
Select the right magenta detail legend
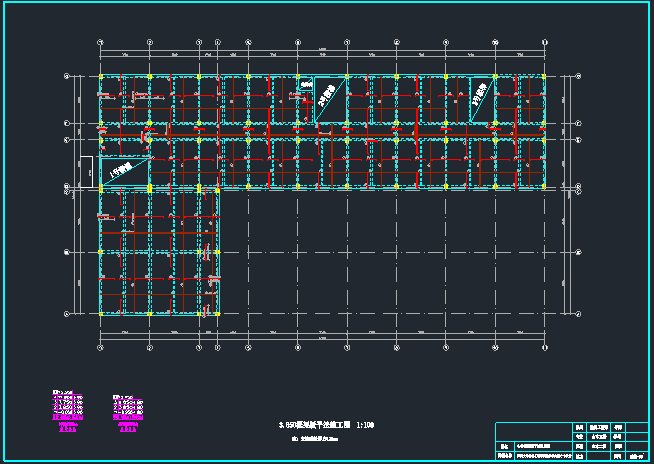127,410
